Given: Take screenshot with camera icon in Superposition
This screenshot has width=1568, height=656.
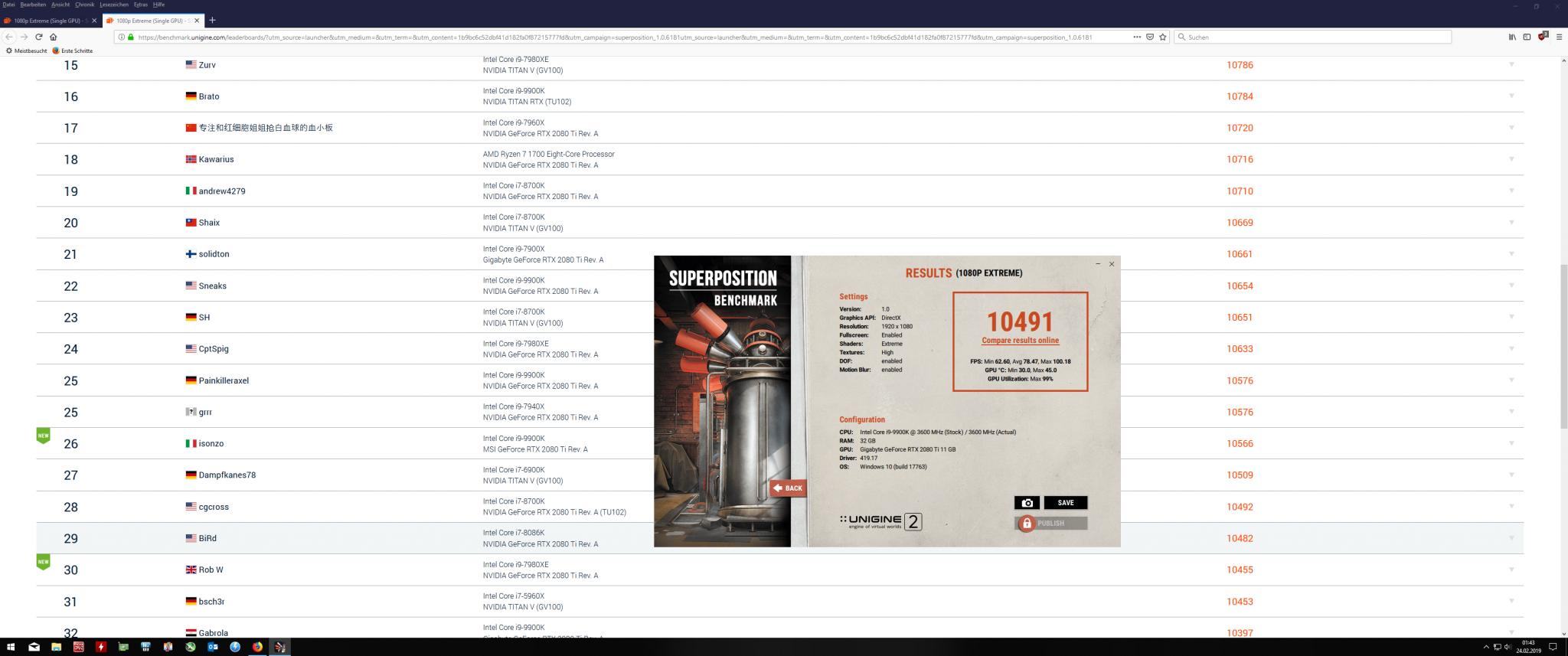Looking at the screenshot, I should click(1027, 503).
